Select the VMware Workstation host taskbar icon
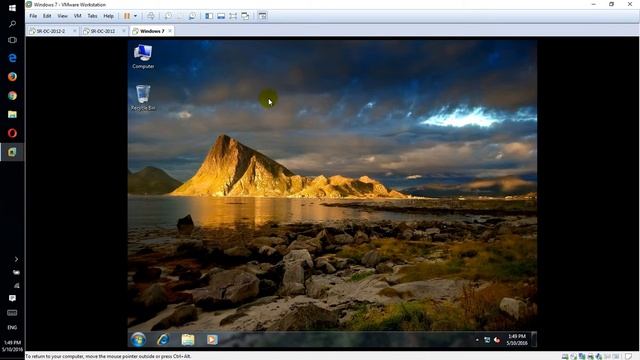Screen dimensions: 640x360 coord(12,152)
